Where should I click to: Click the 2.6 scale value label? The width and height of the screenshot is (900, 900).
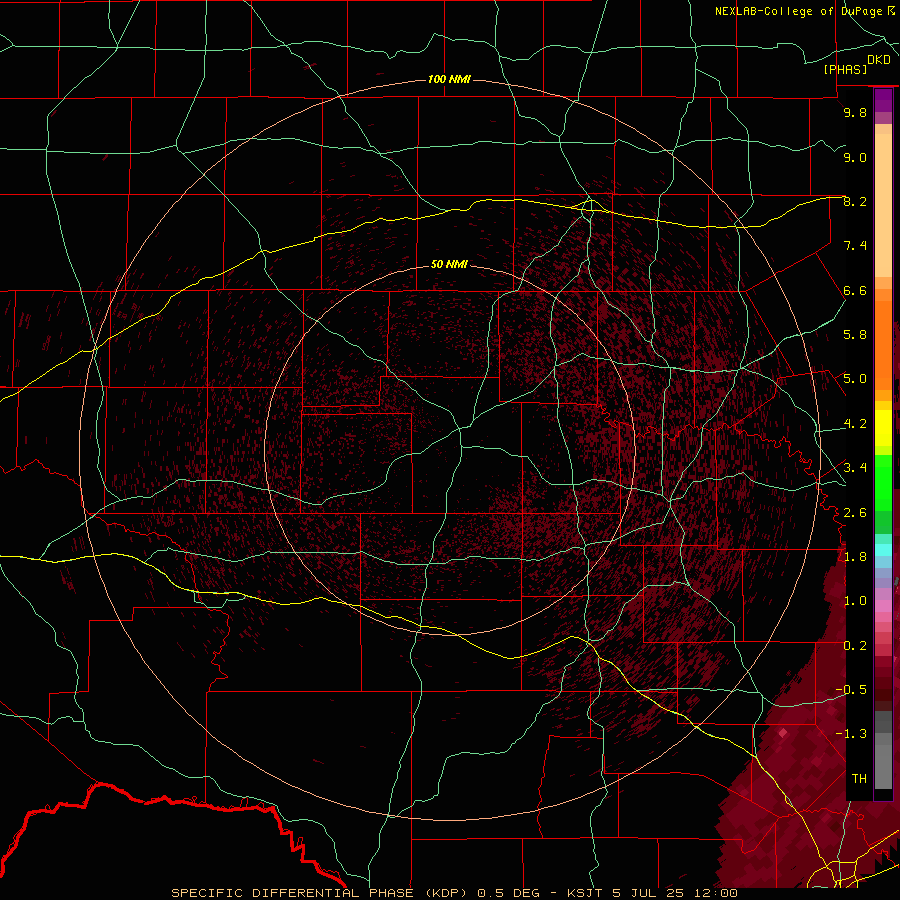point(855,513)
